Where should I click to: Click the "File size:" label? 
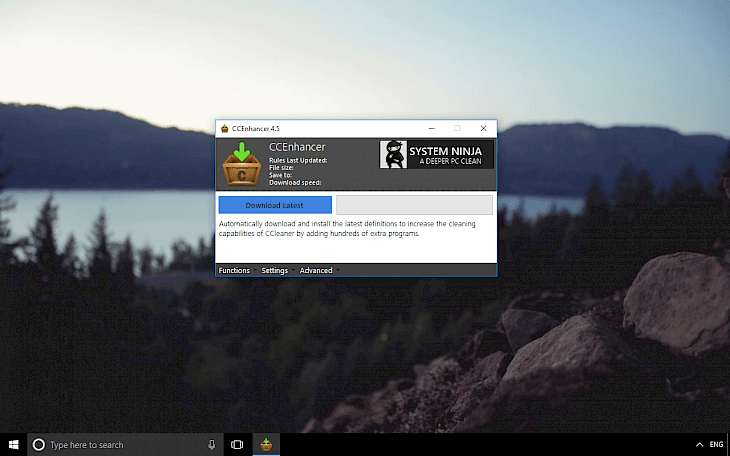tap(281, 168)
